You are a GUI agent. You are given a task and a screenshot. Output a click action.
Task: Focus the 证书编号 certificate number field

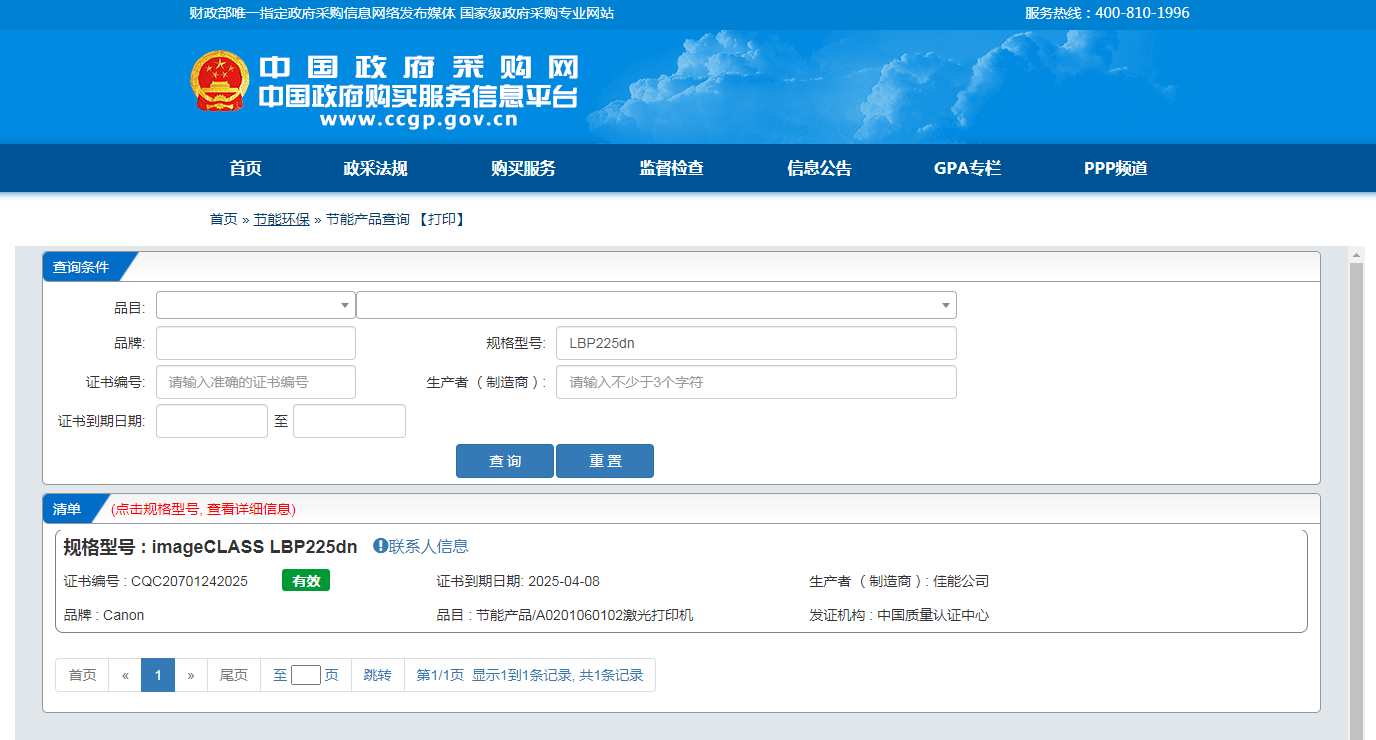click(256, 382)
